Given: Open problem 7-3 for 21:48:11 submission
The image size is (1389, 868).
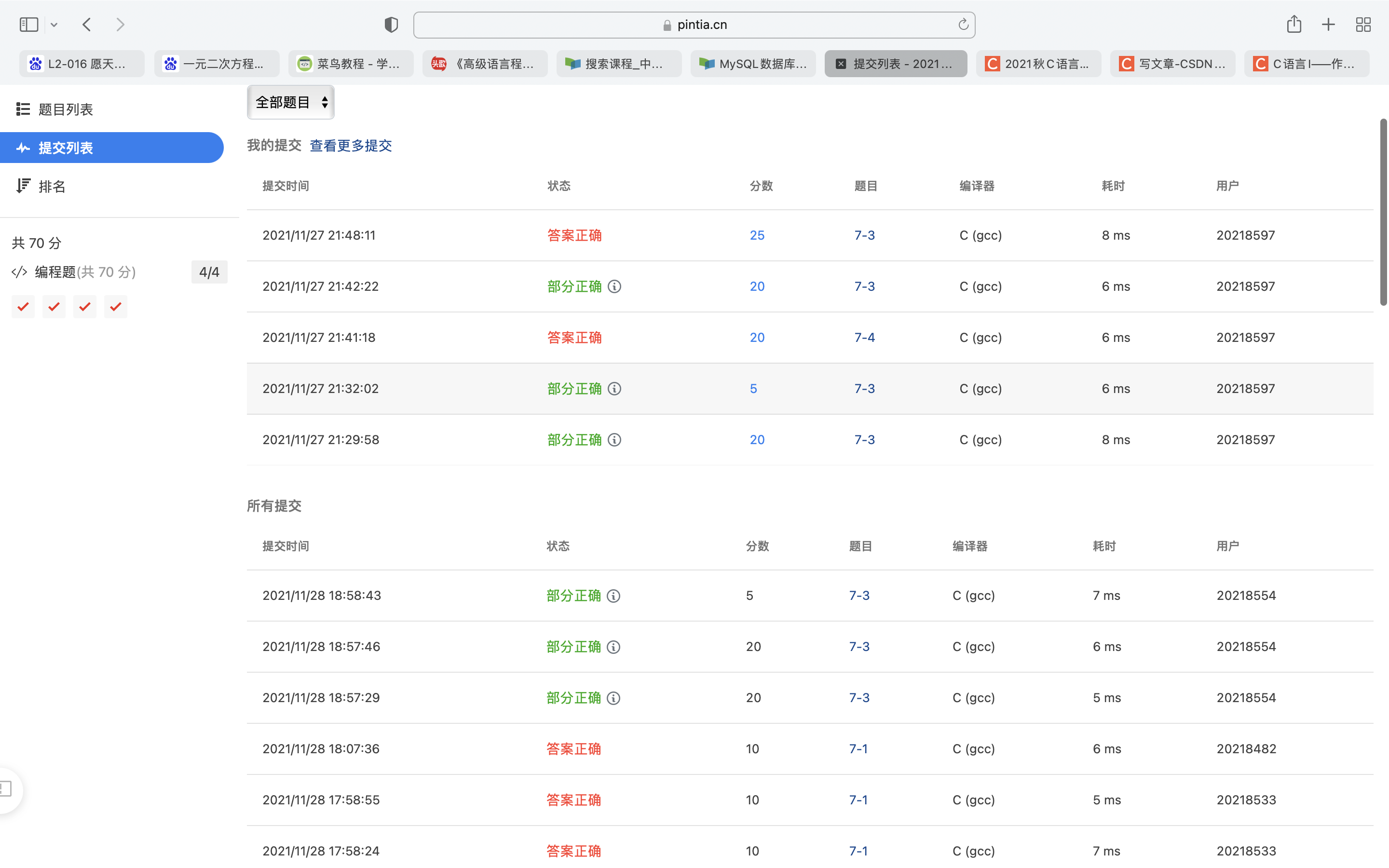Looking at the screenshot, I should pos(864,235).
